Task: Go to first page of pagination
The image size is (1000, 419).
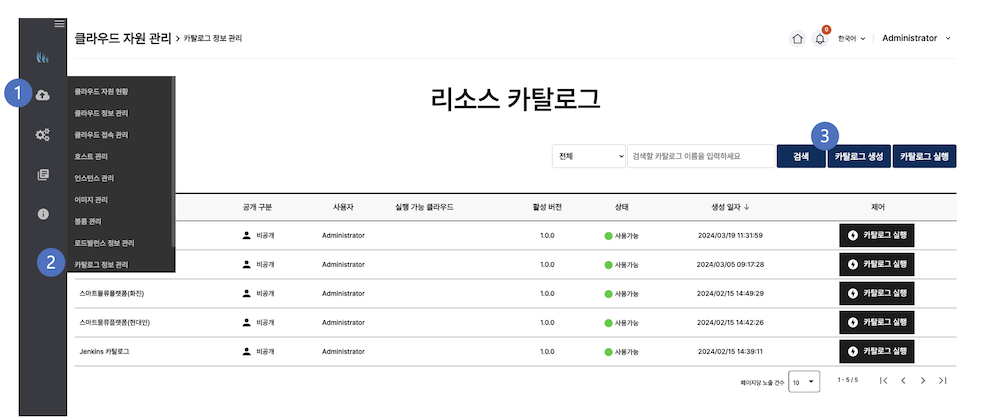Action: coord(883,381)
